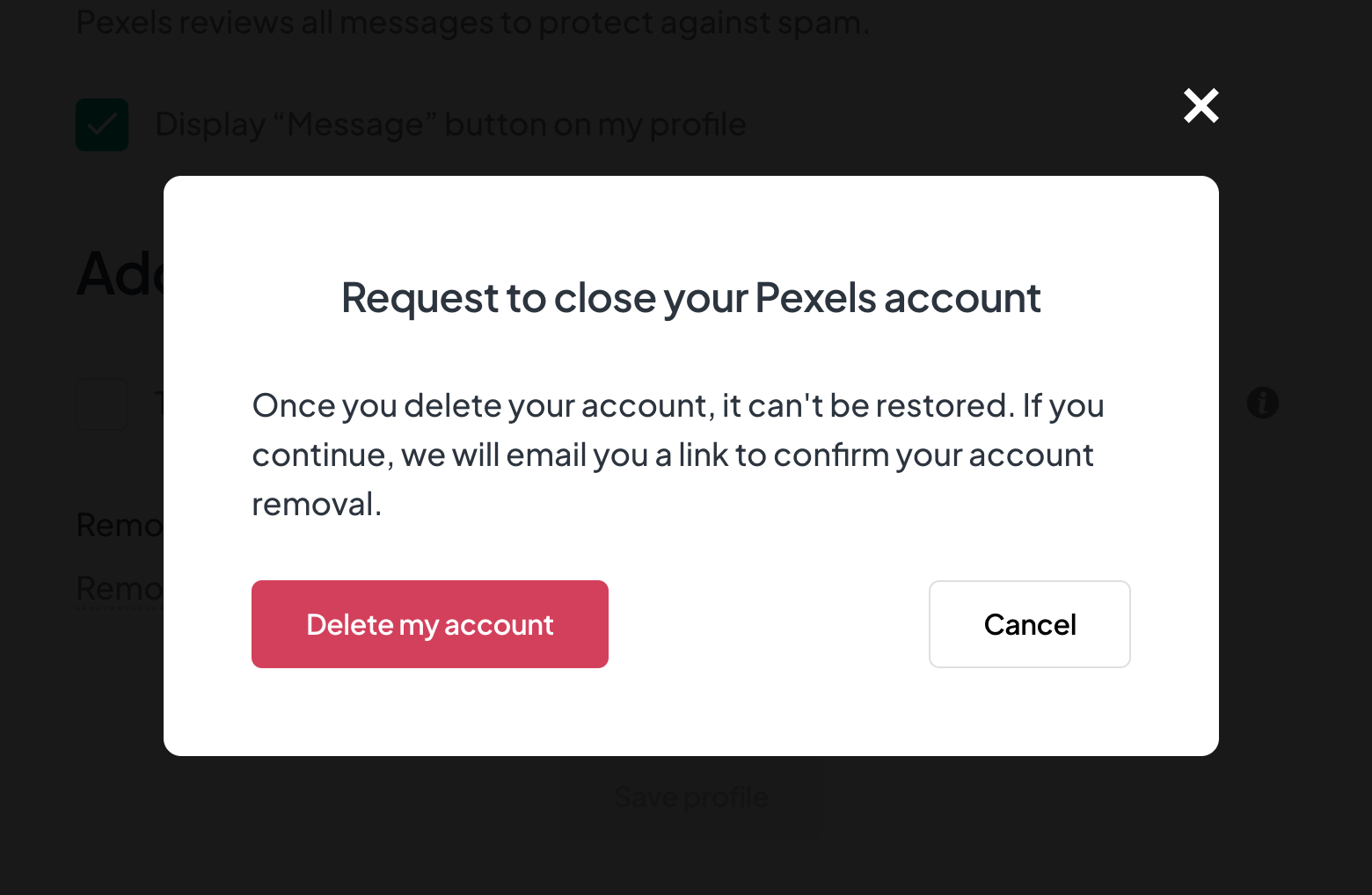
Task: Tick the empty checkbox behind the dialog
Action: 102,404
